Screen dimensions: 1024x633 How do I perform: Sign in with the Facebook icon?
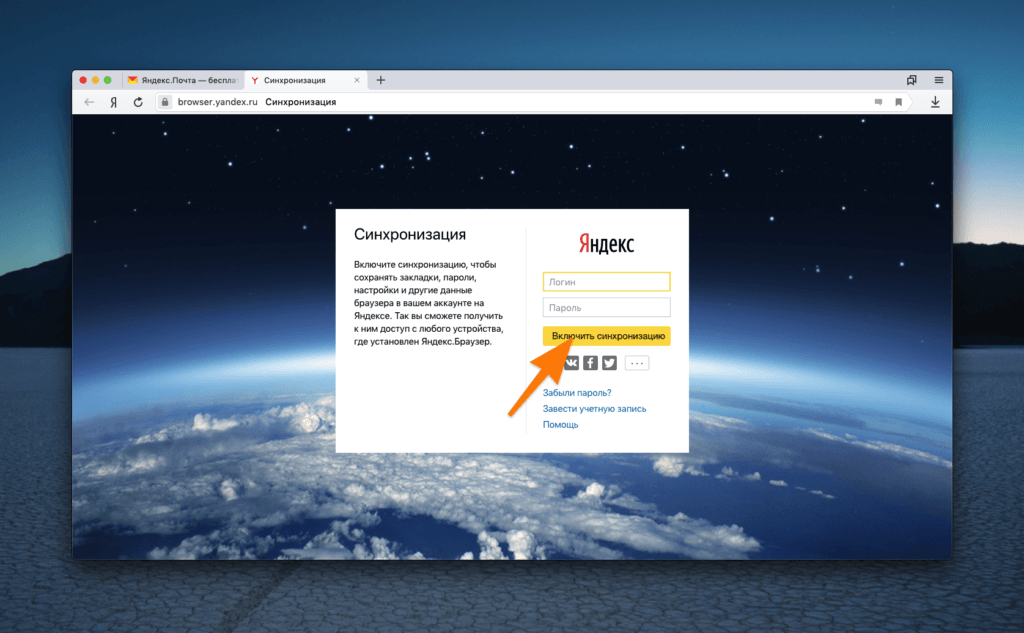tap(590, 363)
